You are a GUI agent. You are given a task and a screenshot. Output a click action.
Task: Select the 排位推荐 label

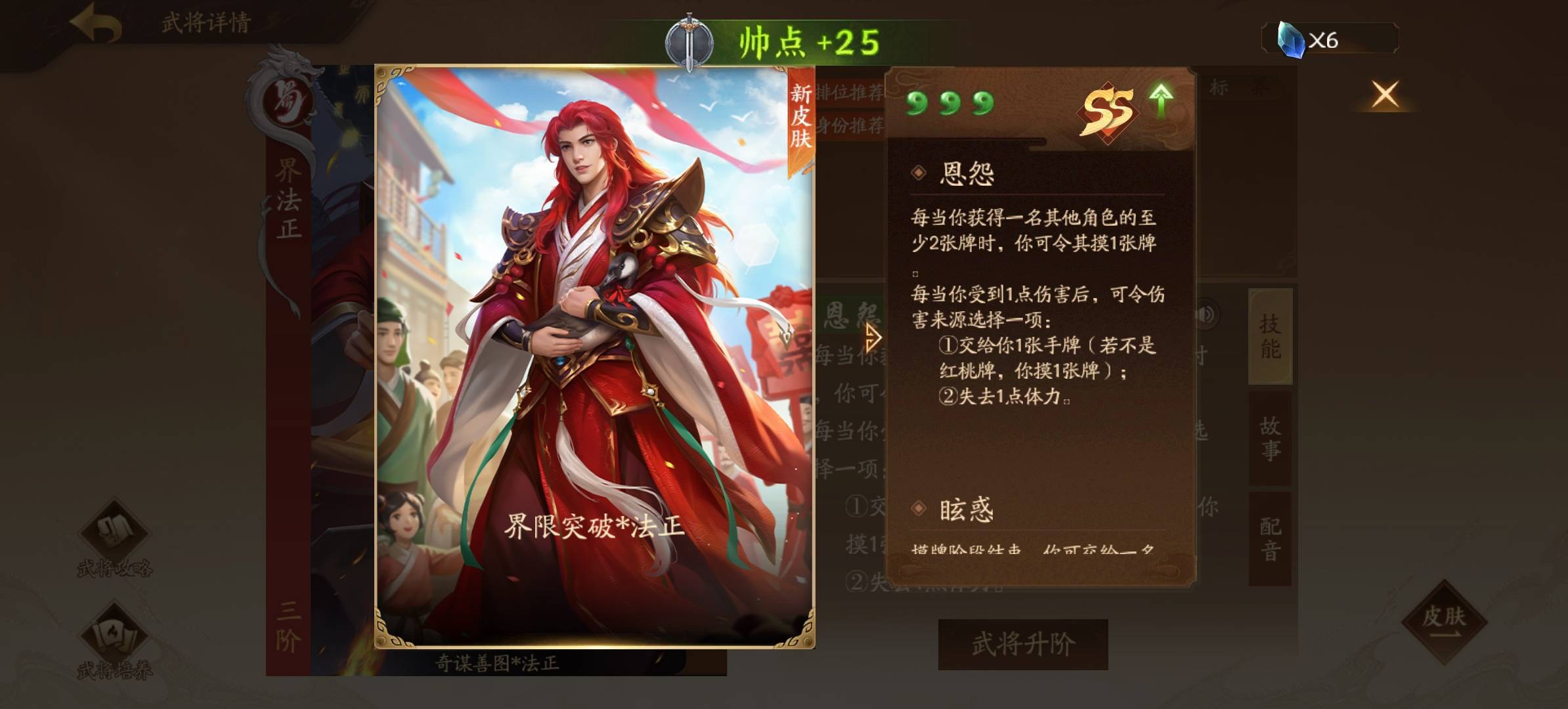850,92
